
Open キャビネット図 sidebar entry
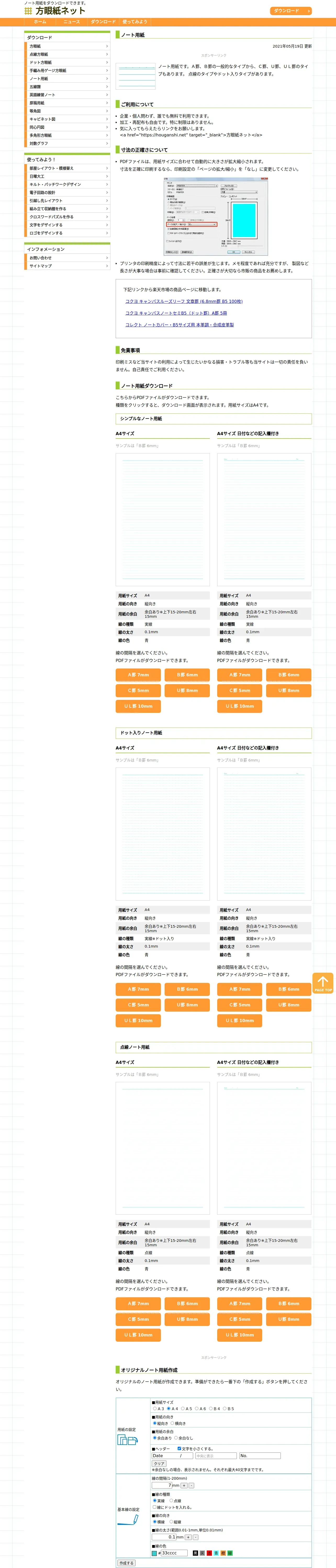pos(67,119)
